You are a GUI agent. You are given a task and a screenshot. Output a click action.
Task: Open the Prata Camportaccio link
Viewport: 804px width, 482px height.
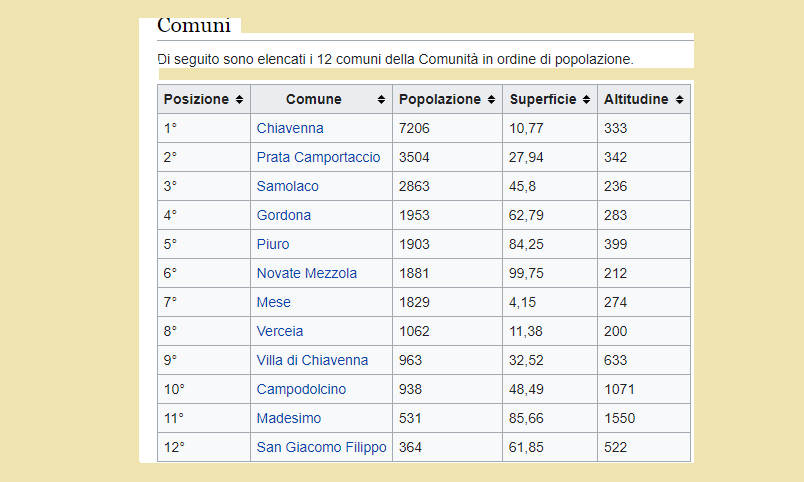pos(318,157)
